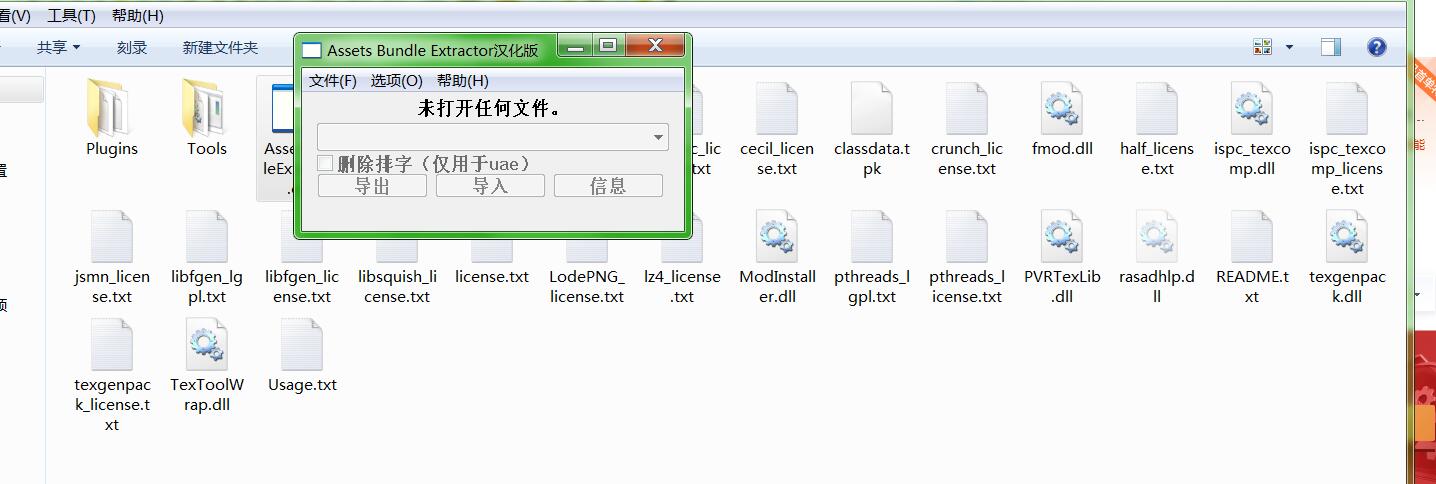This screenshot has height=484, width=1436.
Task: Open the Plugins folder icon
Action: coord(111,108)
